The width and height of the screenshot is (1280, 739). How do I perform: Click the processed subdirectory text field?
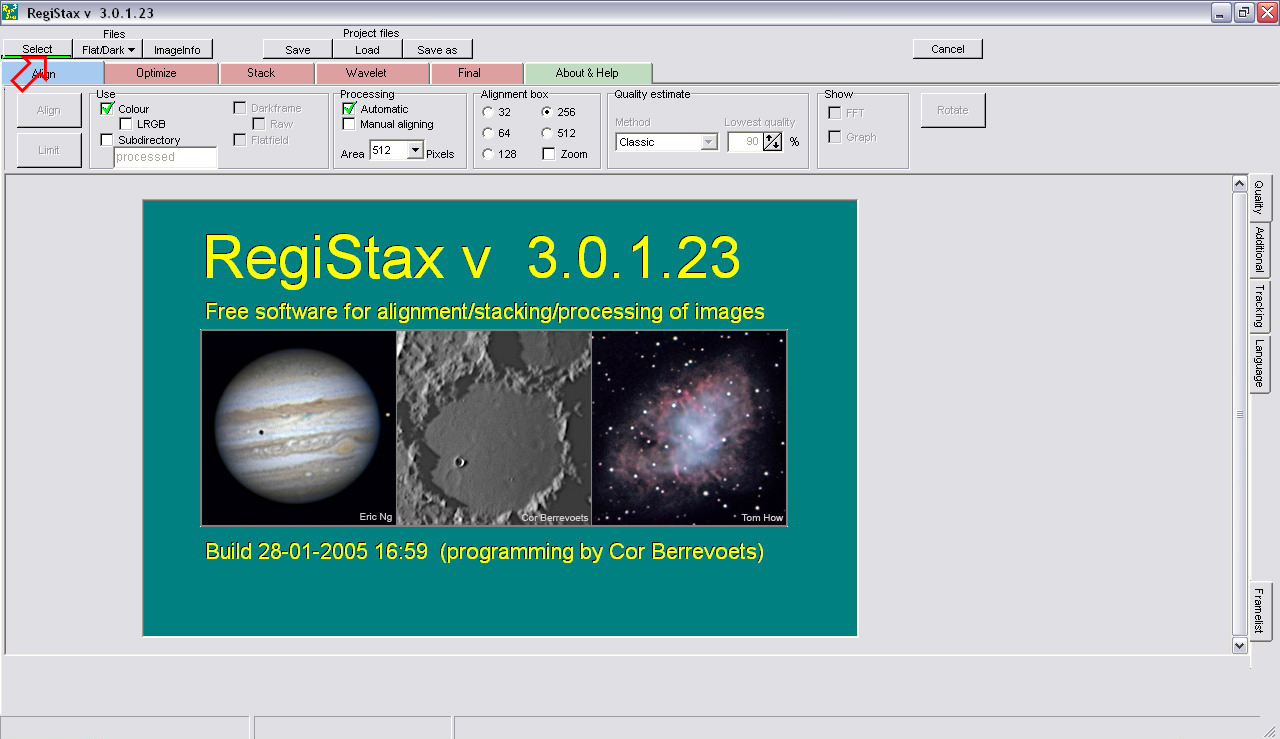coord(165,157)
